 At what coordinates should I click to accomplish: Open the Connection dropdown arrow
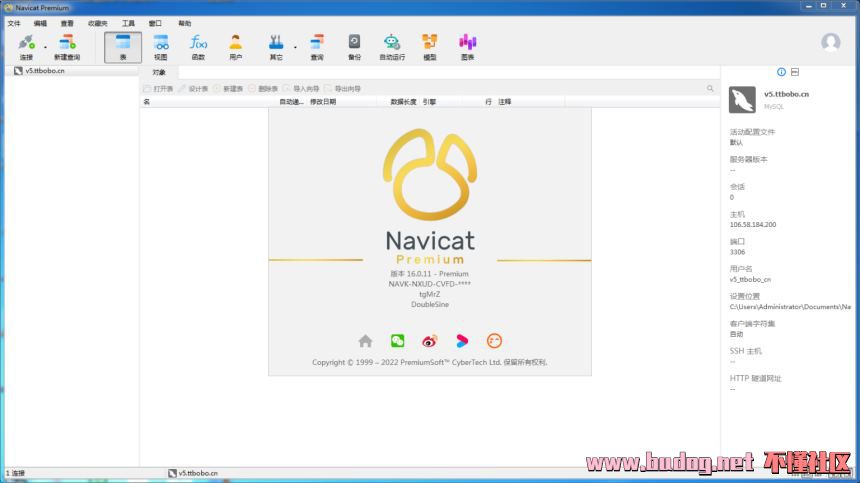[45, 47]
